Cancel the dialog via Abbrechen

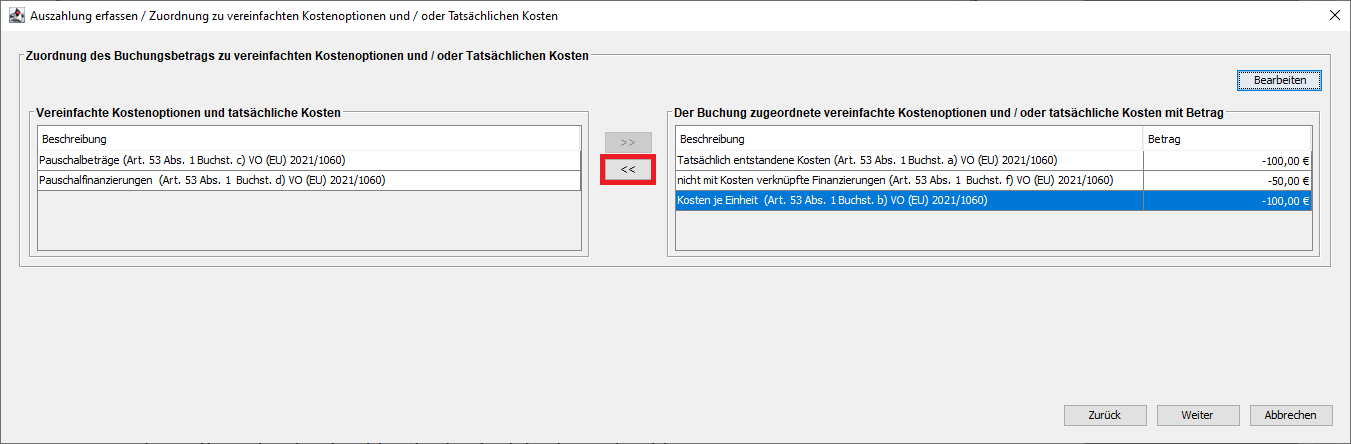click(1290, 415)
